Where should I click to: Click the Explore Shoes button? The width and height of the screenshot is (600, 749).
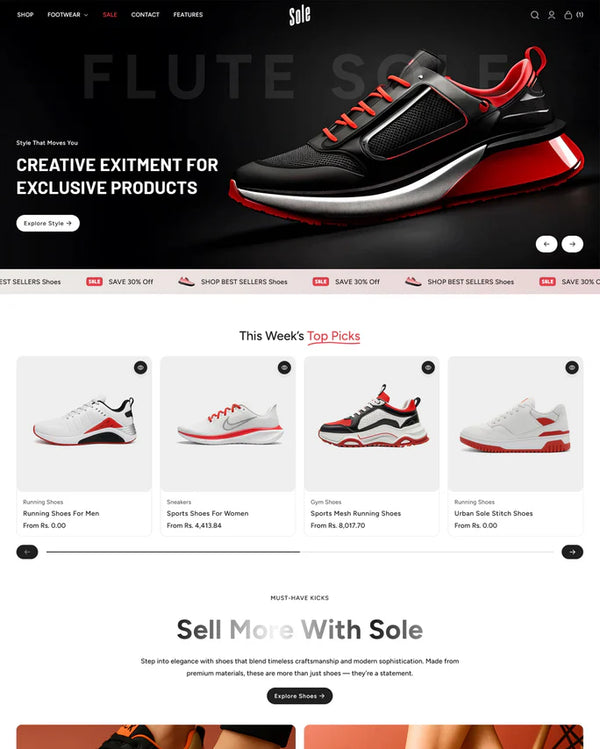point(300,696)
